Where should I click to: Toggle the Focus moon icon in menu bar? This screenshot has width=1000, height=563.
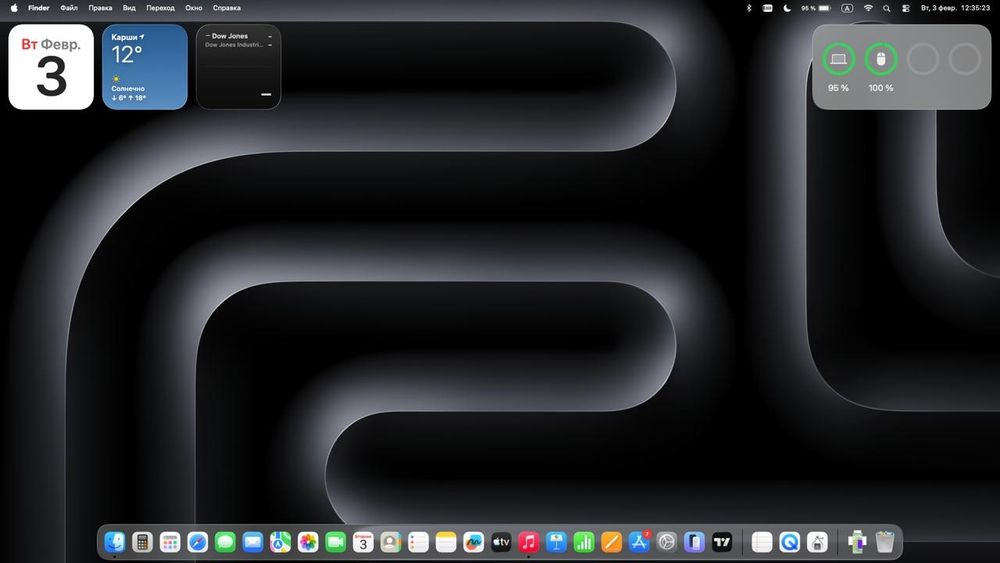coord(787,8)
